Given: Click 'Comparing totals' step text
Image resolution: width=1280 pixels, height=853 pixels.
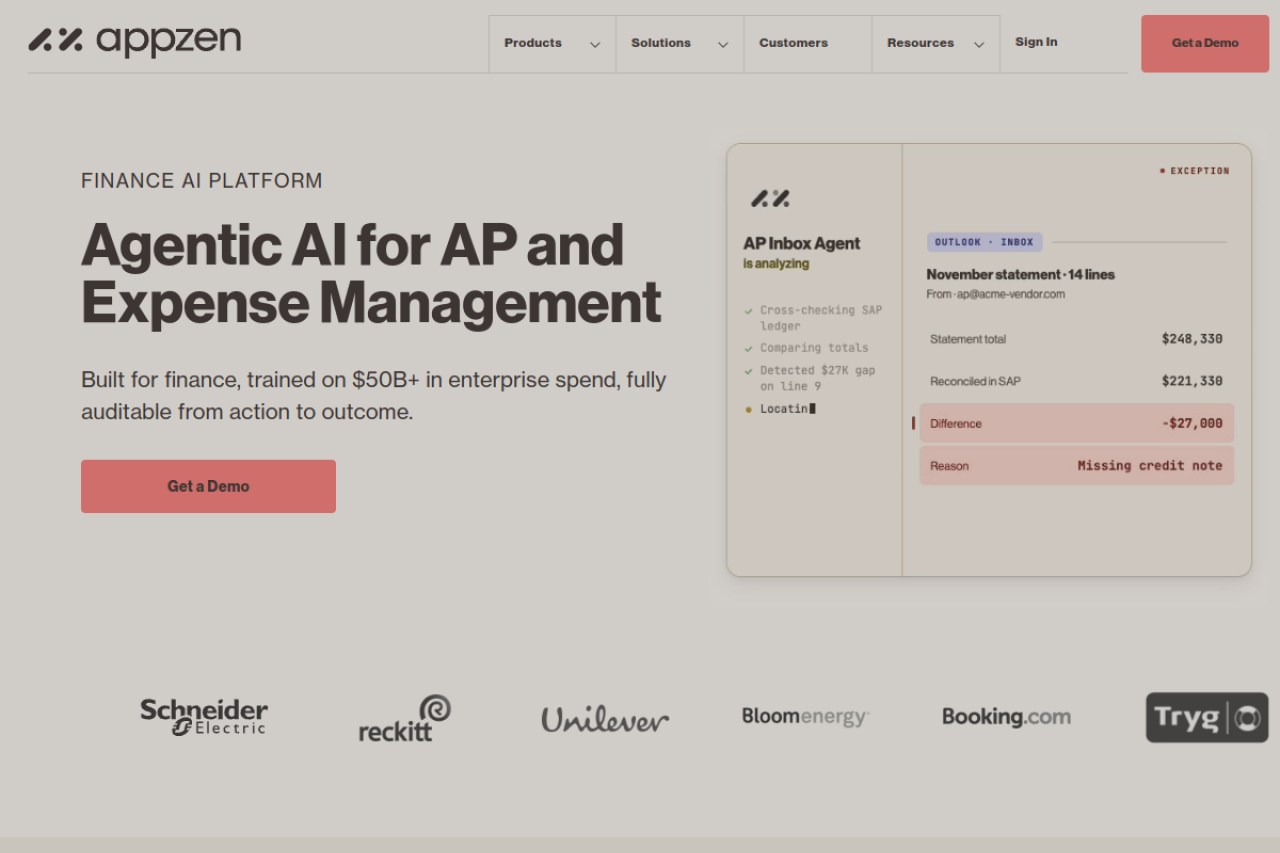Looking at the screenshot, I should click(814, 348).
